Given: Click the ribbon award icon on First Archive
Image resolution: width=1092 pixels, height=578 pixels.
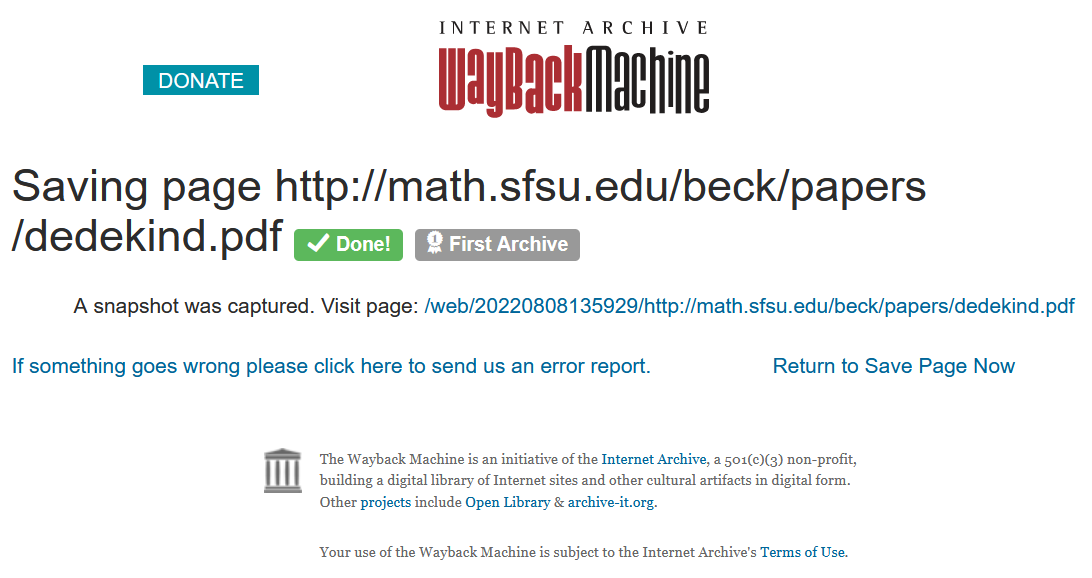Looking at the screenshot, I should point(435,243).
